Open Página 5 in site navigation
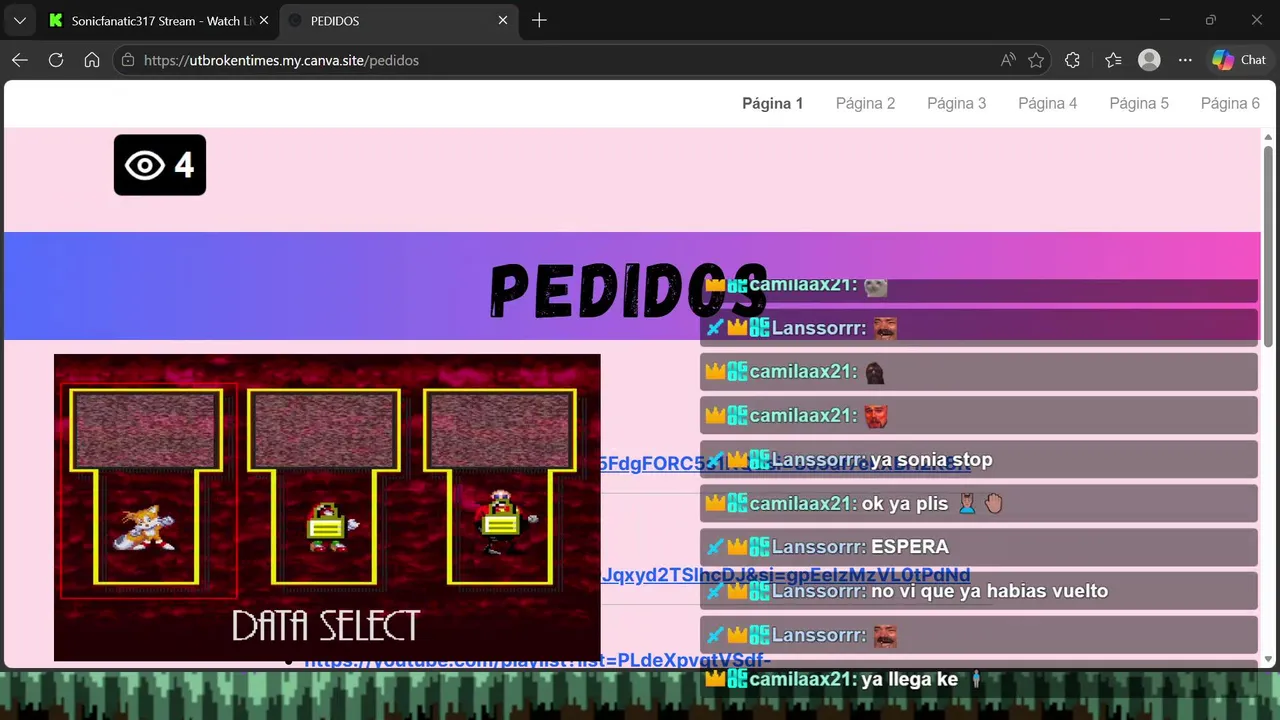Image resolution: width=1280 pixels, height=720 pixels. click(1139, 103)
